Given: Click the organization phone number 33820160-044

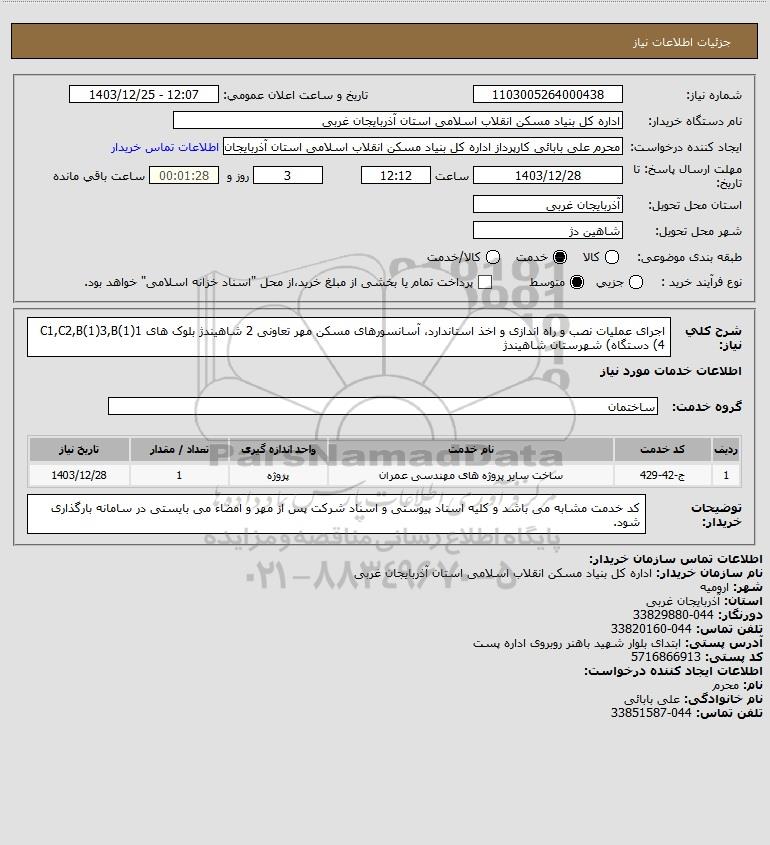Looking at the screenshot, I should [651, 629].
